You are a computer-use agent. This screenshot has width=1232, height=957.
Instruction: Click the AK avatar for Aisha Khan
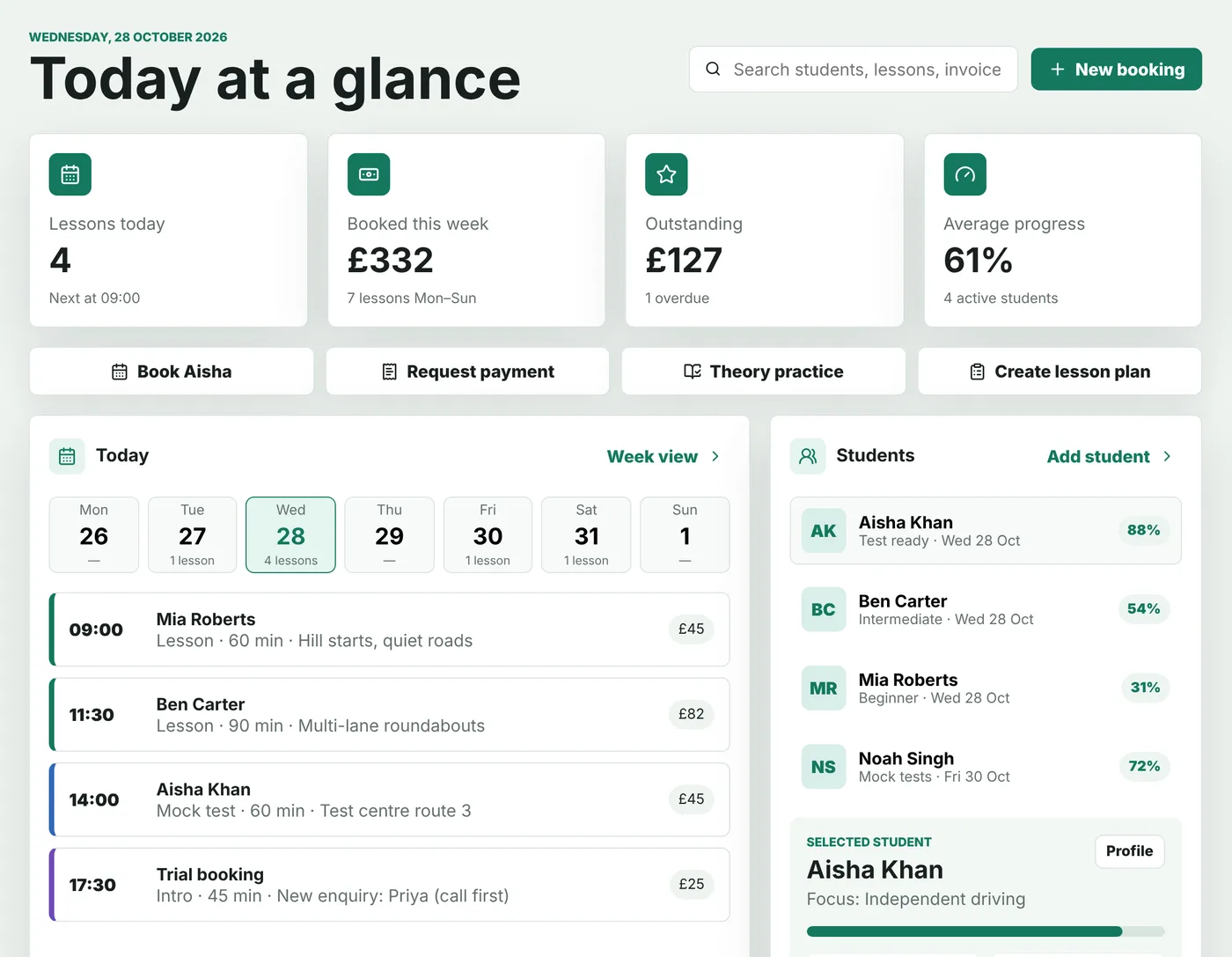[824, 531]
